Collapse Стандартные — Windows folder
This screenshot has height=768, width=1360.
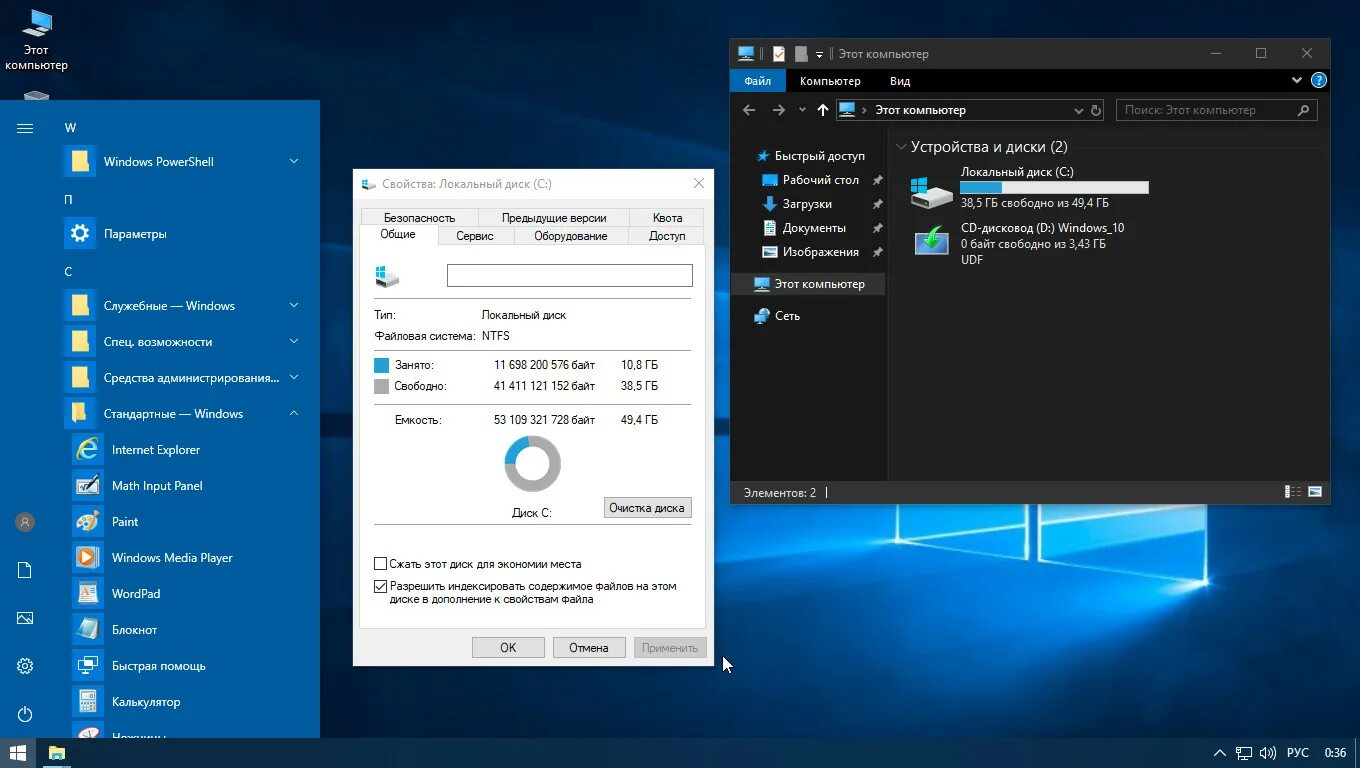point(294,413)
